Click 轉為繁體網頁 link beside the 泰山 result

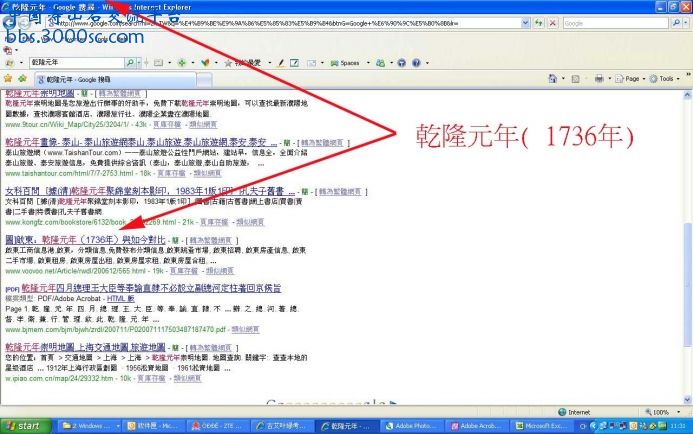pos(322,143)
